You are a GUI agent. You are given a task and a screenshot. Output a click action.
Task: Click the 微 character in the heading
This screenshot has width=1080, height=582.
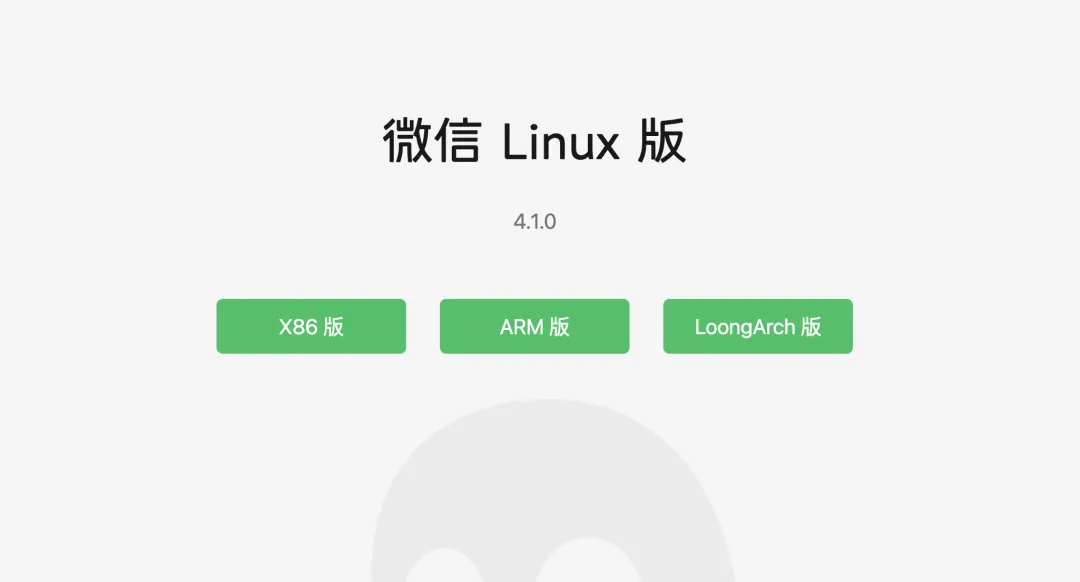click(x=406, y=141)
